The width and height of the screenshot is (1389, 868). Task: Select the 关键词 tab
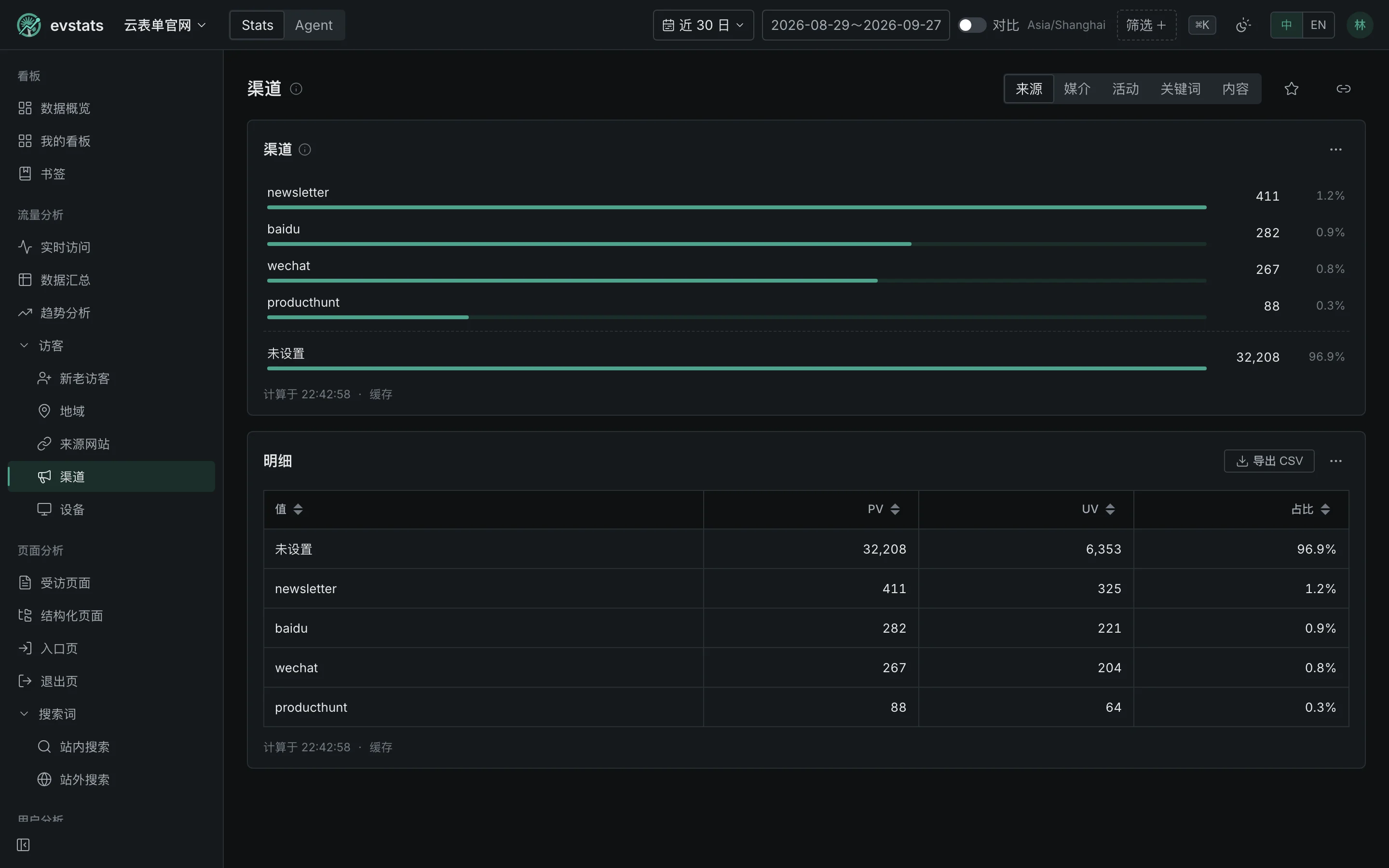(1180, 88)
